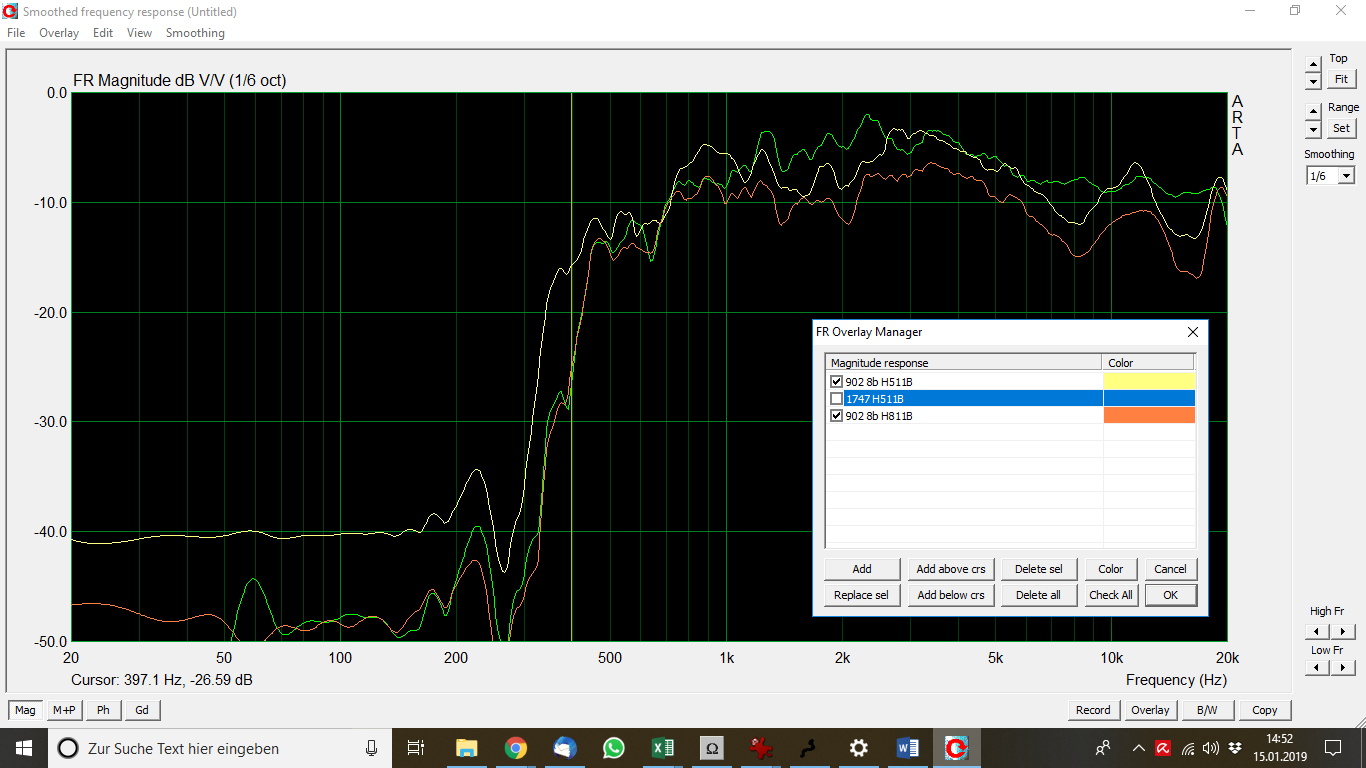
Task: Decrease graph Top with down arrow
Action: tap(1313, 80)
